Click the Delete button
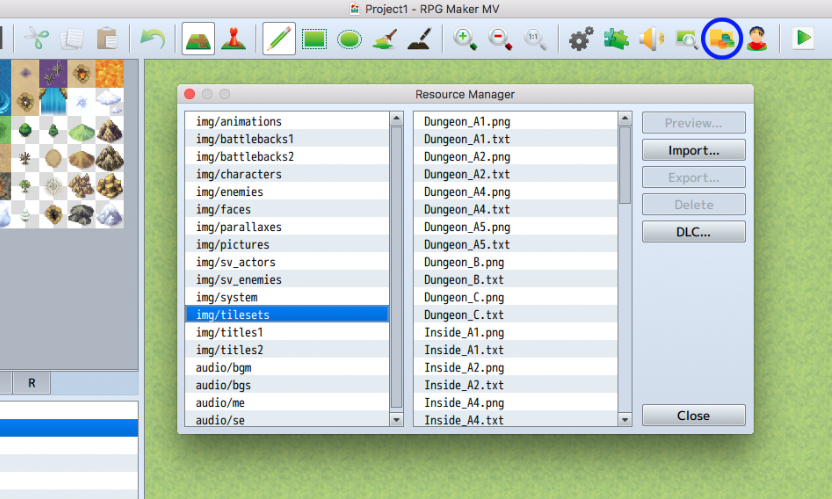This screenshot has width=832, height=499. 694,204
